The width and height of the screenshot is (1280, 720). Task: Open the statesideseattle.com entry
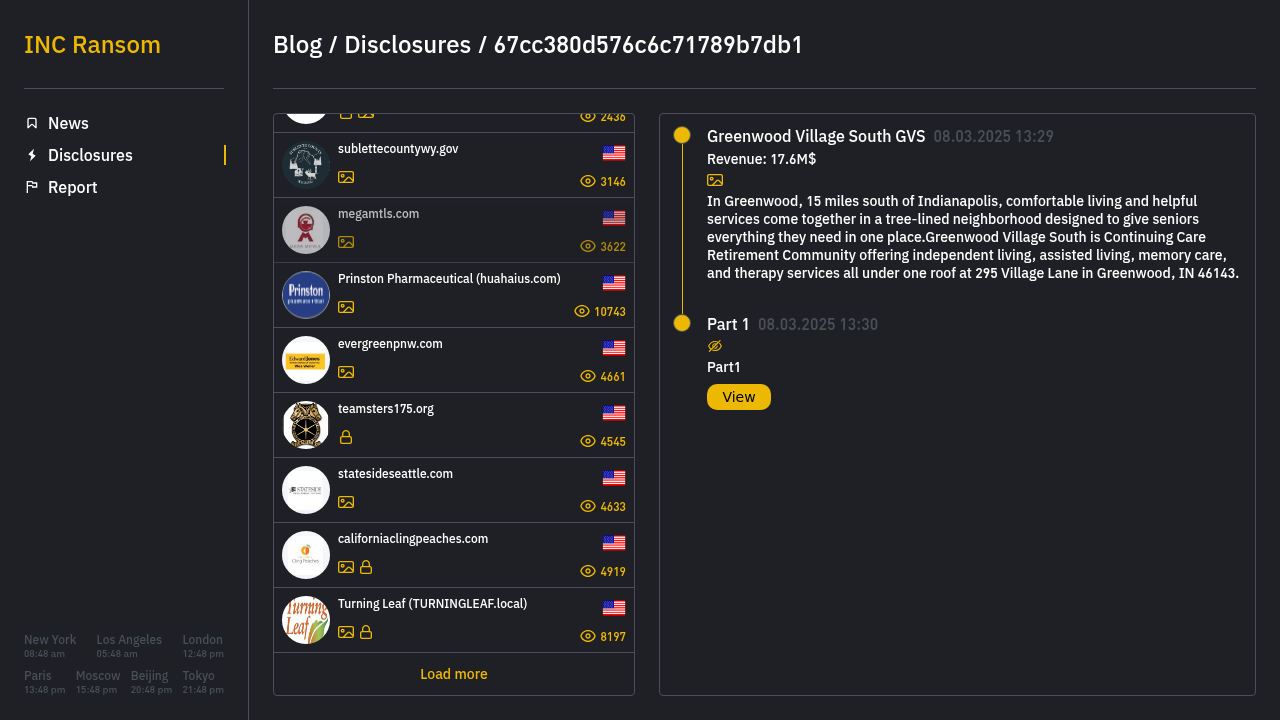pos(454,490)
